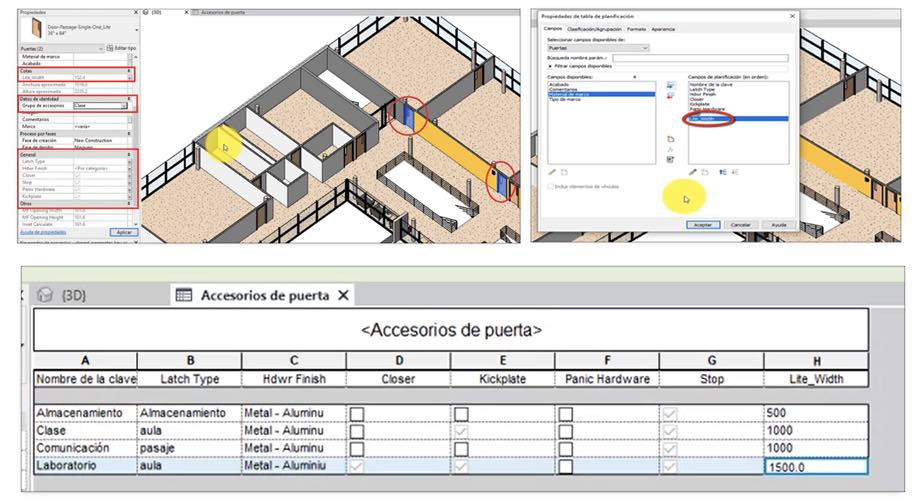Collapse the Proceso por fases group
Screen dimensions: 920x502
coord(130,134)
